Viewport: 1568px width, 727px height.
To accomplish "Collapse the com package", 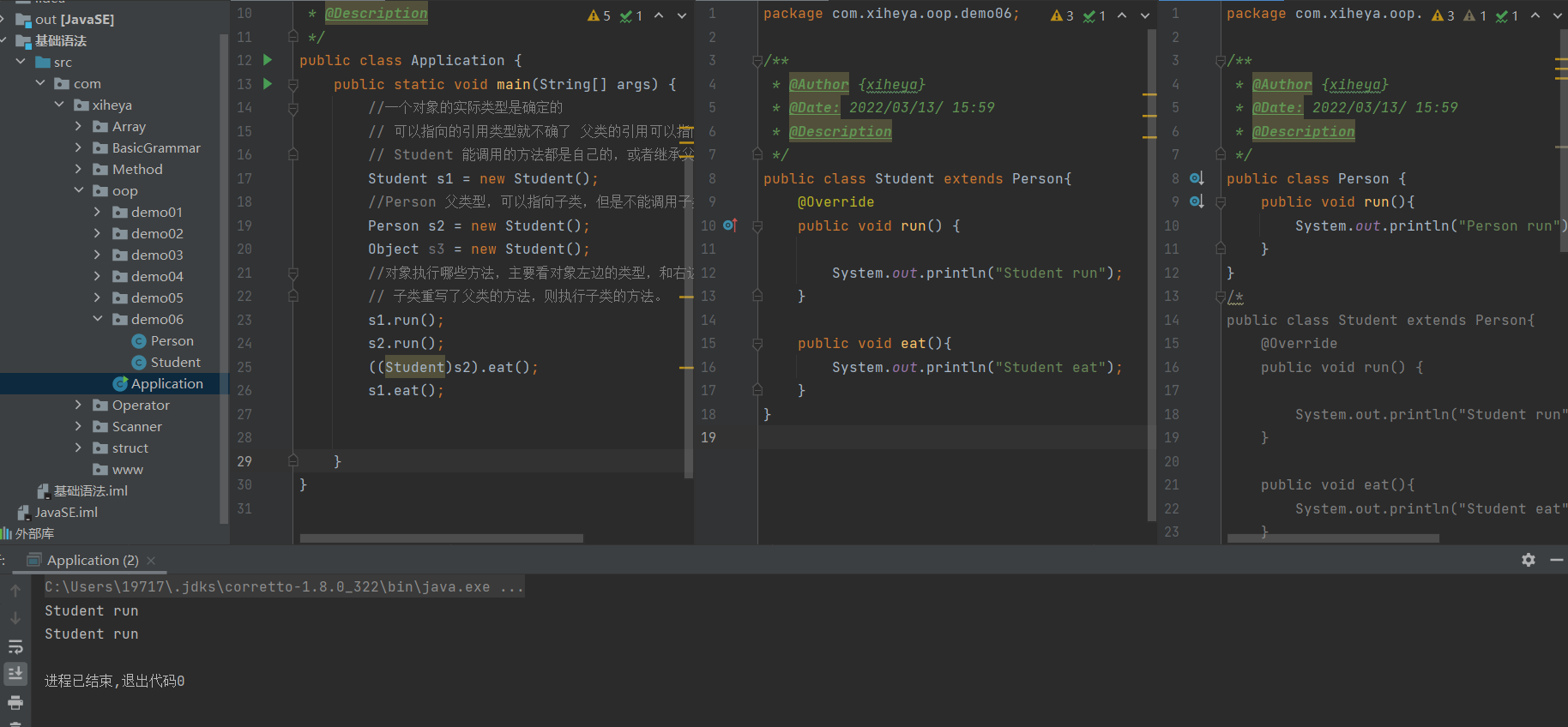I will [40, 83].
